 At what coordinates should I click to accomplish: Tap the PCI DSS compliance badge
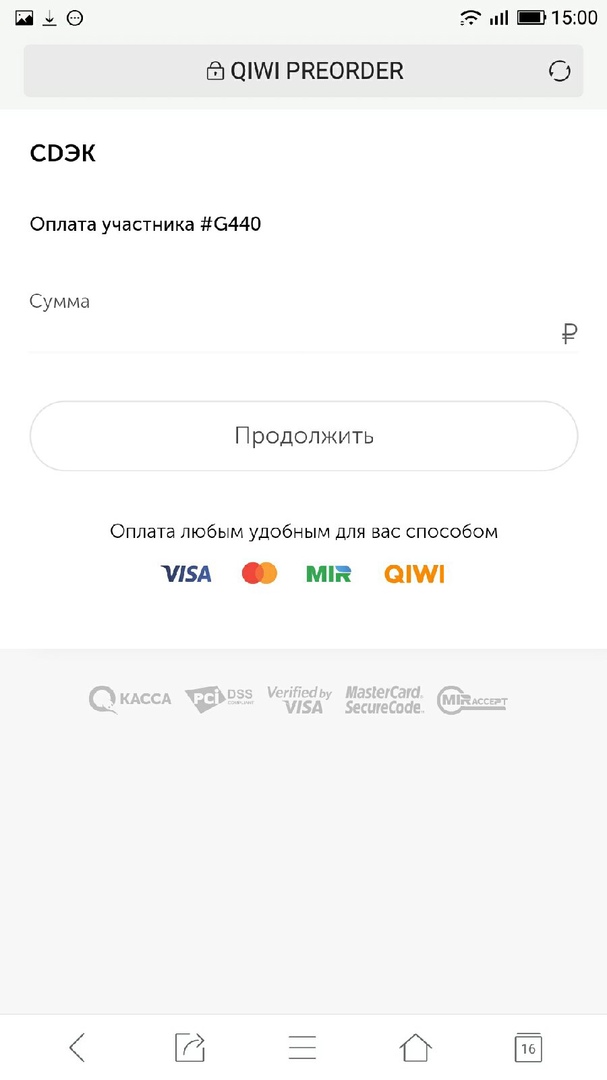point(219,699)
